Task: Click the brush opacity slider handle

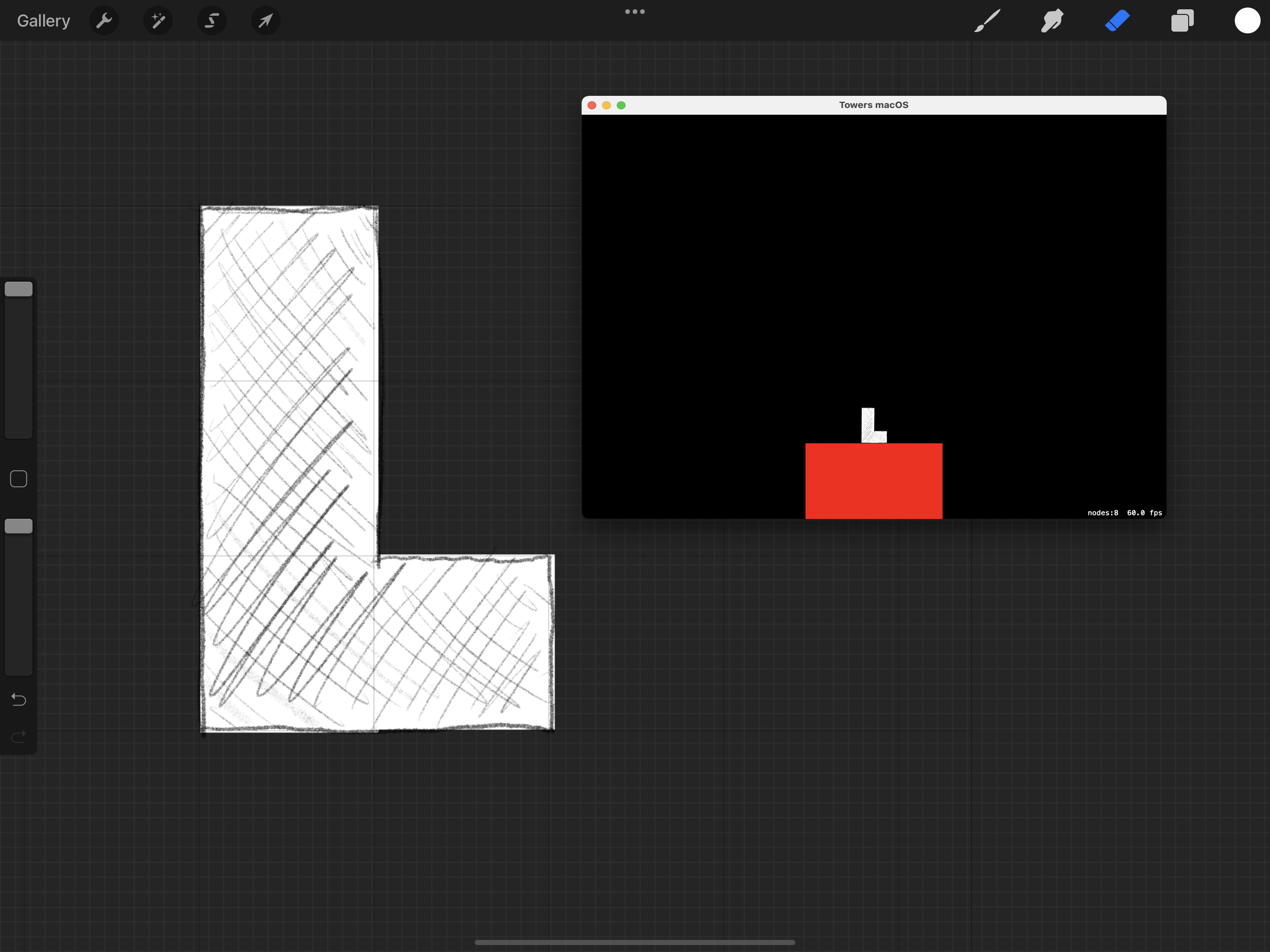Action: click(x=19, y=526)
